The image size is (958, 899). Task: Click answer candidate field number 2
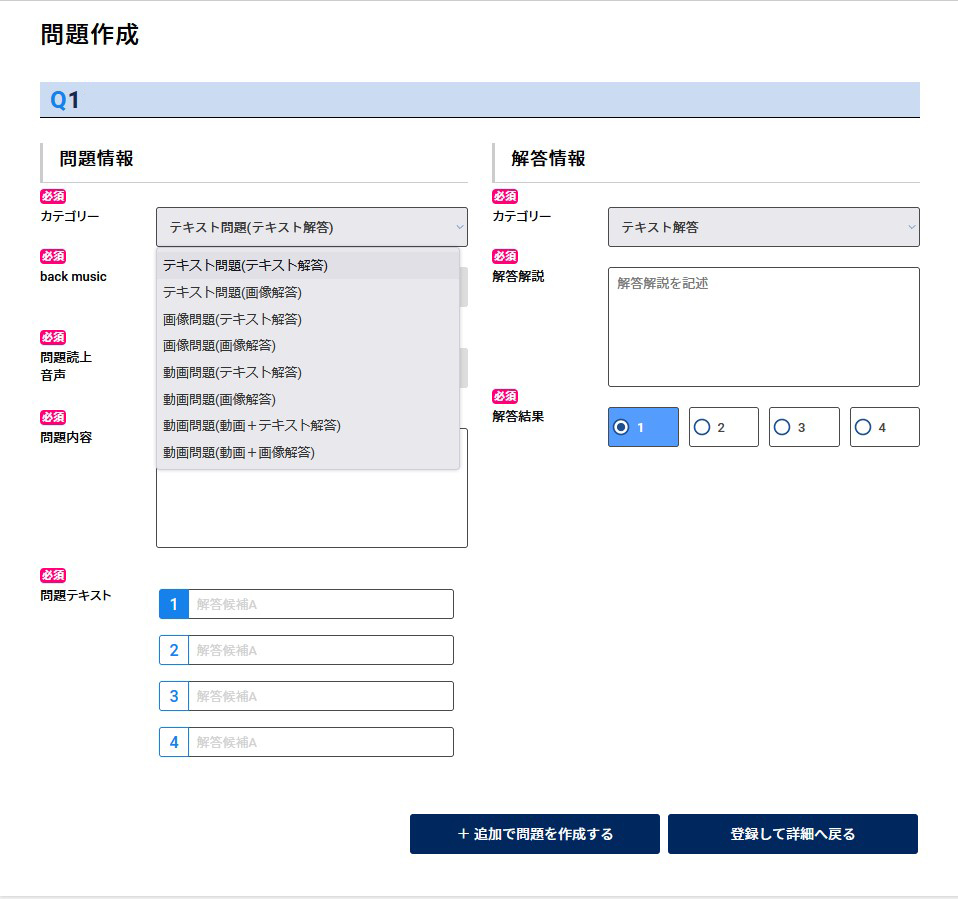tap(320, 650)
